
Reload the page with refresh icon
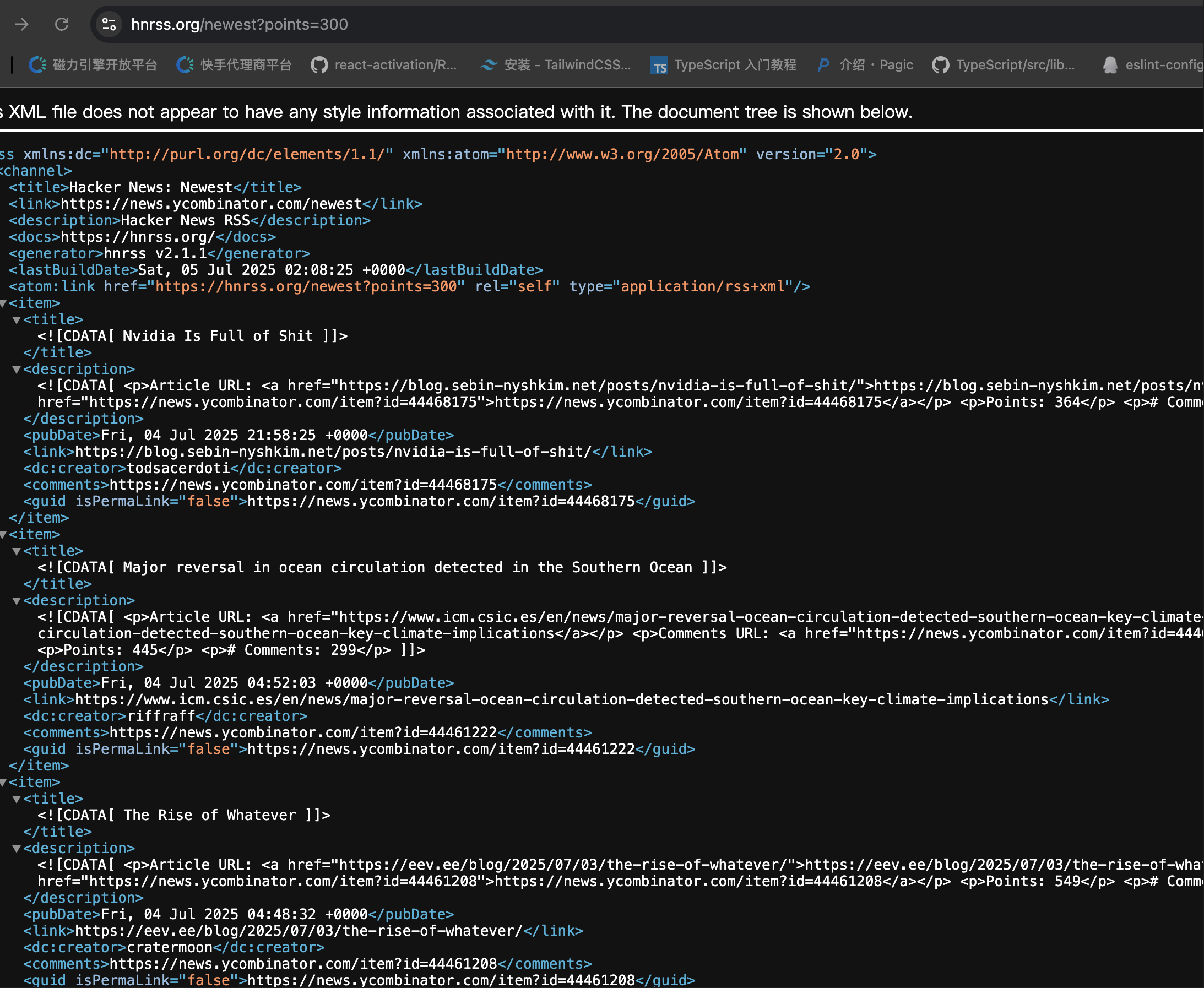click(62, 24)
